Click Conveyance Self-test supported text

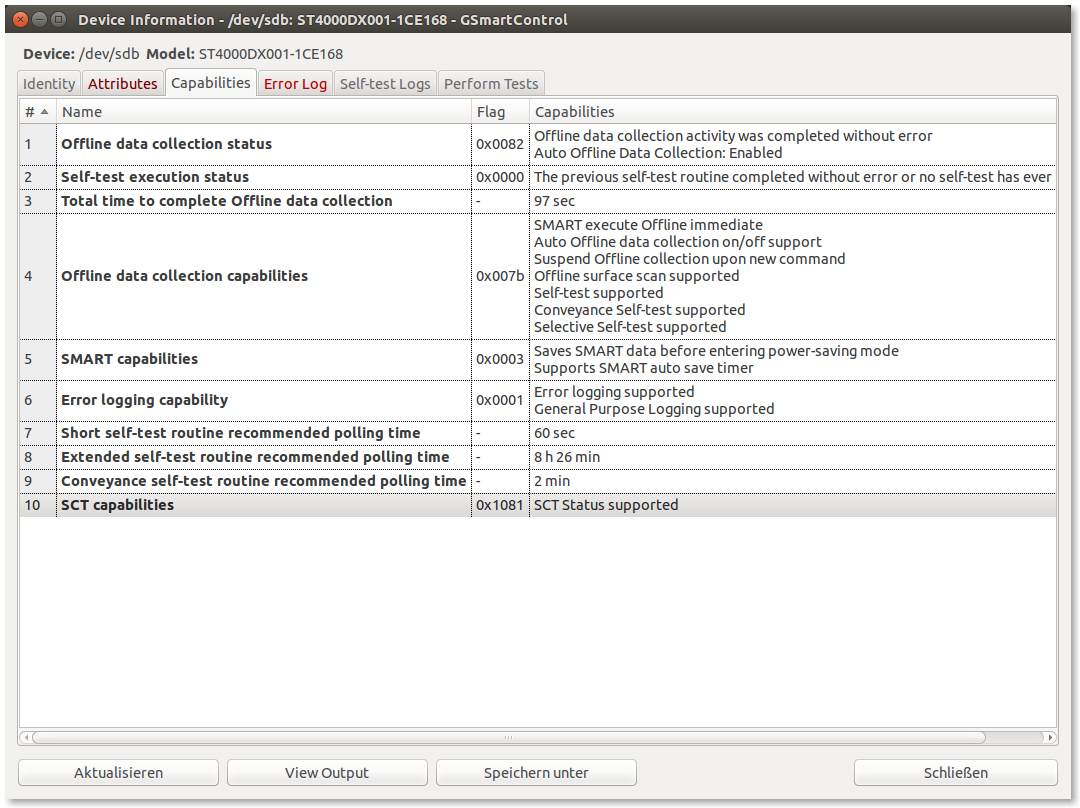pyautogui.click(x=640, y=310)
